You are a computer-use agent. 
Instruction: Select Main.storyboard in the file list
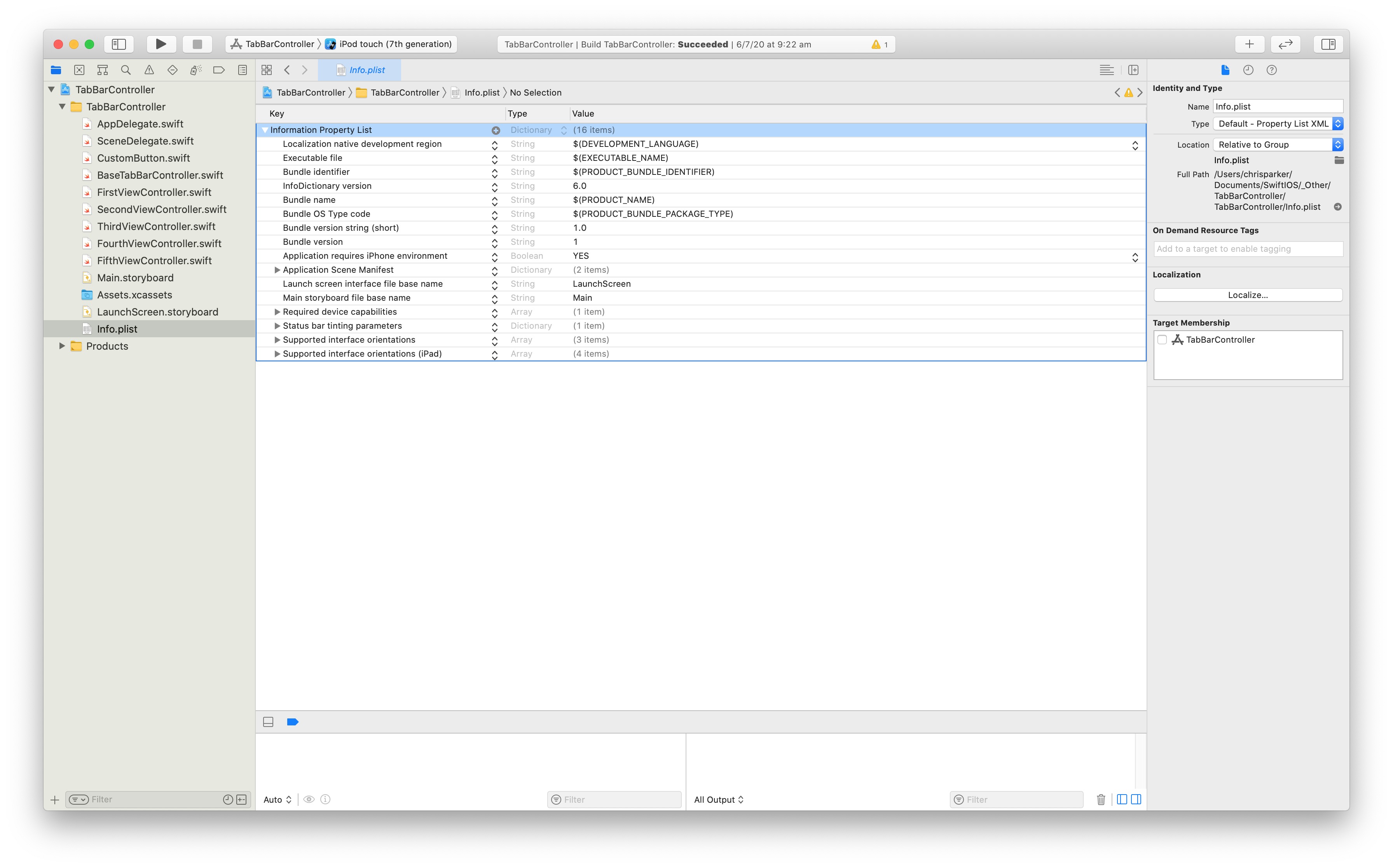135,278
